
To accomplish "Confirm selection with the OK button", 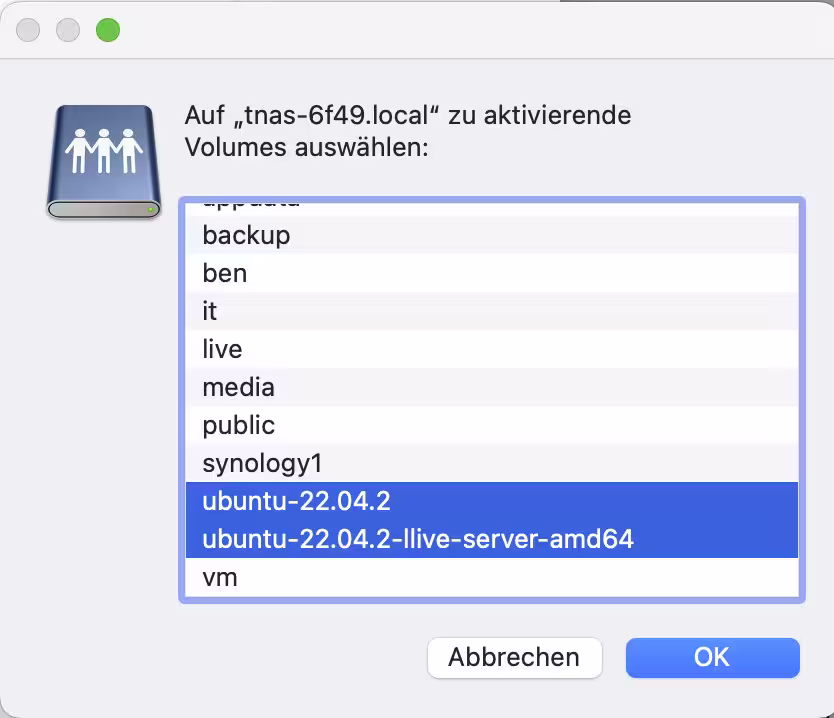I will point(713,658).
